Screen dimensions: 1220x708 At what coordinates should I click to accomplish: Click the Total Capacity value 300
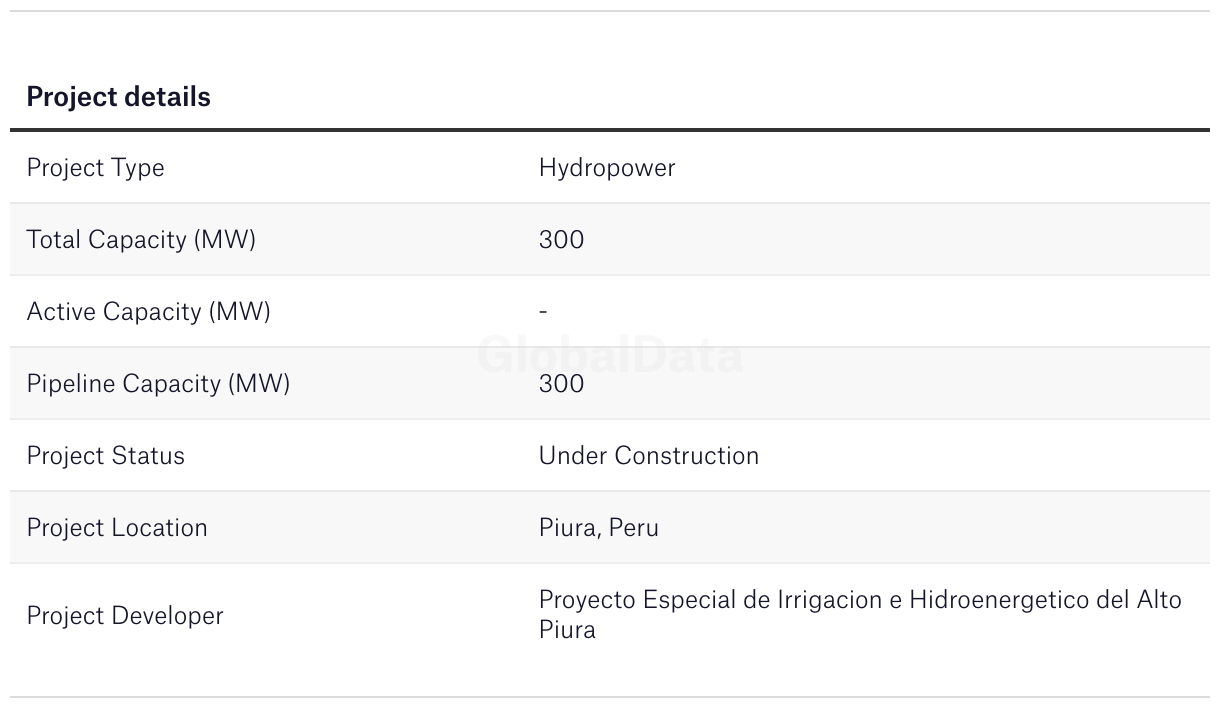561,240
